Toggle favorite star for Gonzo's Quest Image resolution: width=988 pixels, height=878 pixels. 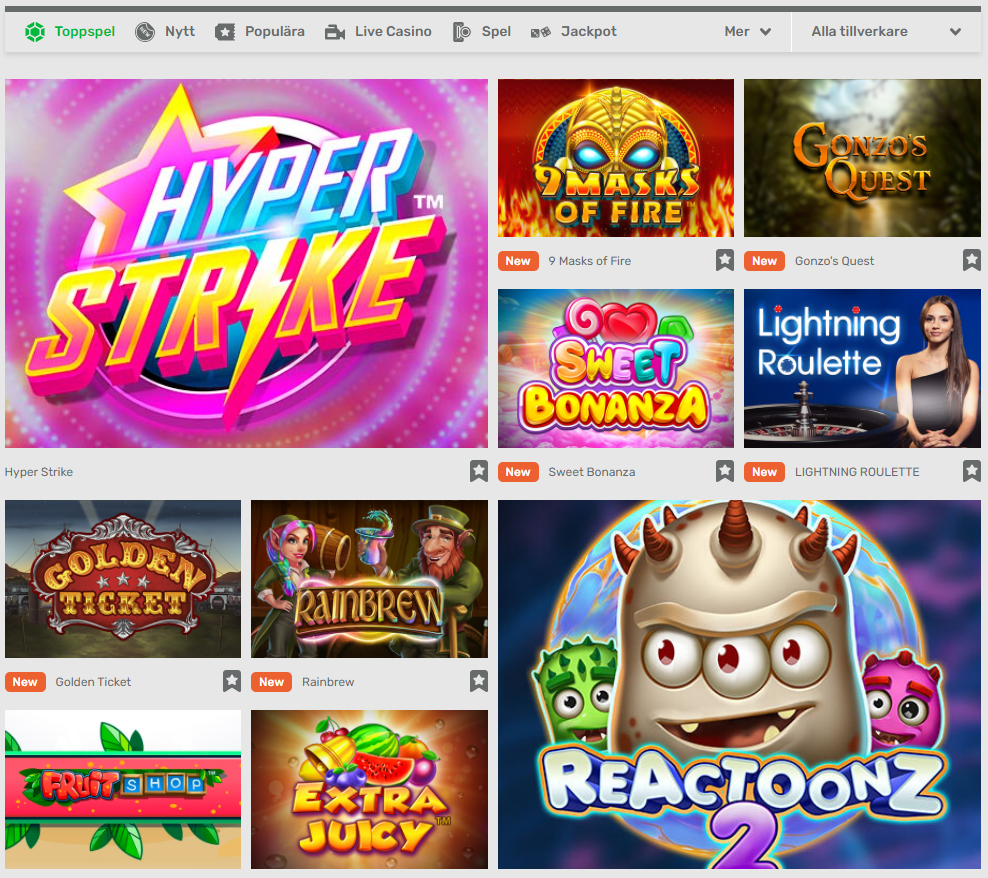tap(972, 260)
